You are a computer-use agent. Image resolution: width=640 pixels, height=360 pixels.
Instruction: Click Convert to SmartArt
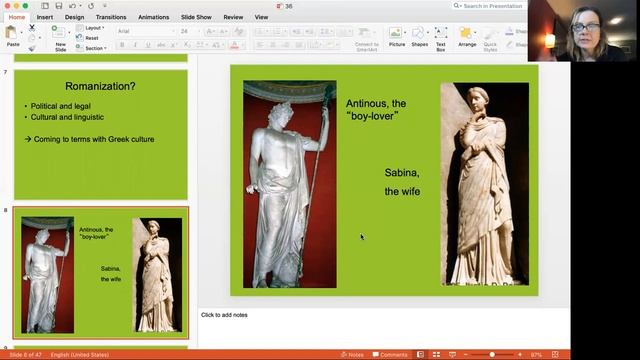(367, 39)
